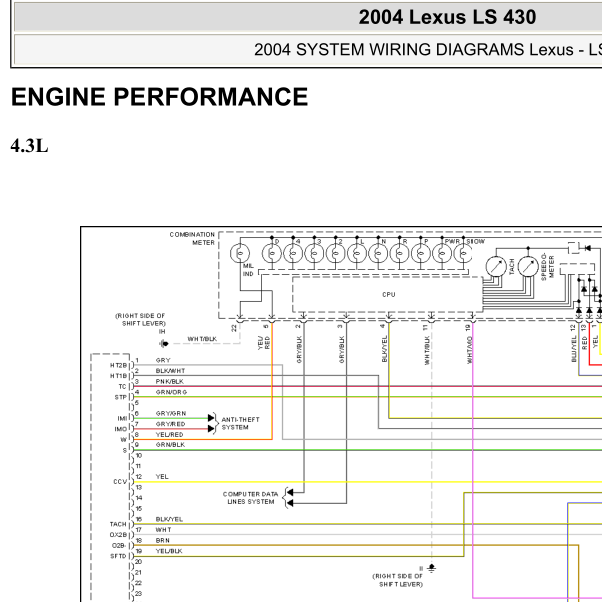The height and width of the screenshot is (602, 602).
Task: Select the "ANTI-THEFT SYSTEM" label
Action: (240, 423)
